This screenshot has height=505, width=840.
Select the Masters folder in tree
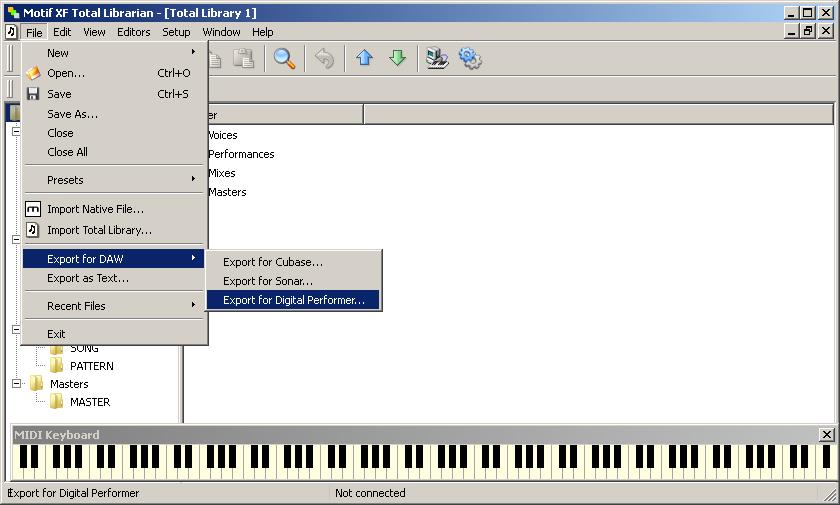point(69,383)
